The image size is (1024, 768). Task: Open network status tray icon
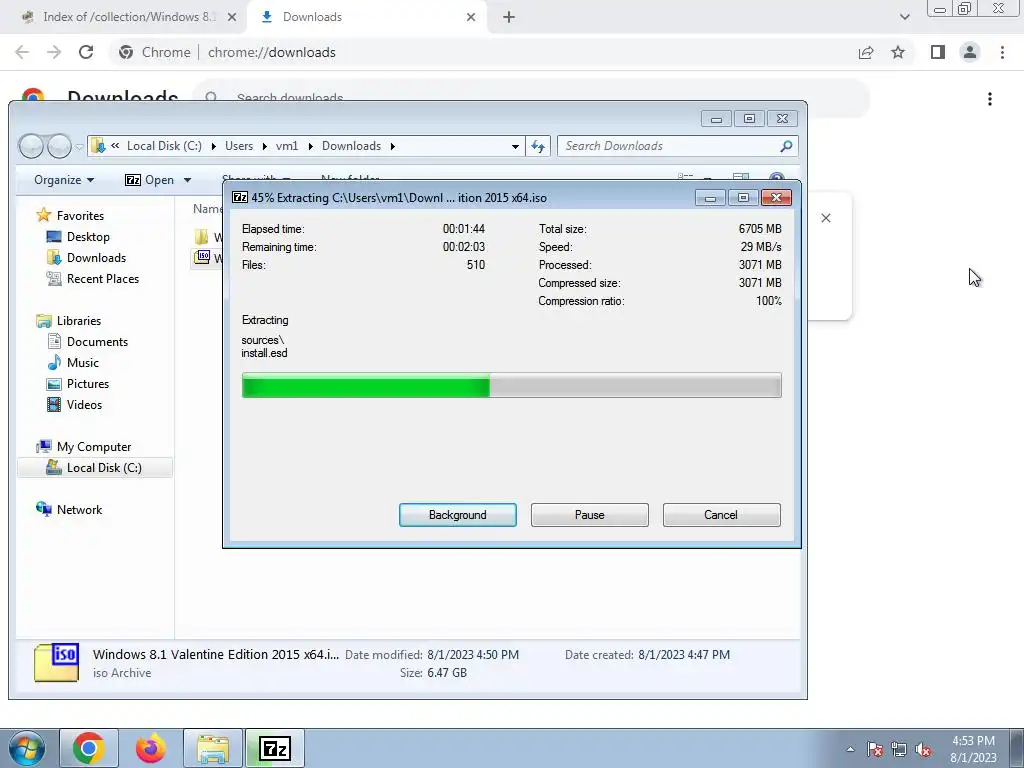tap(899, 749)
